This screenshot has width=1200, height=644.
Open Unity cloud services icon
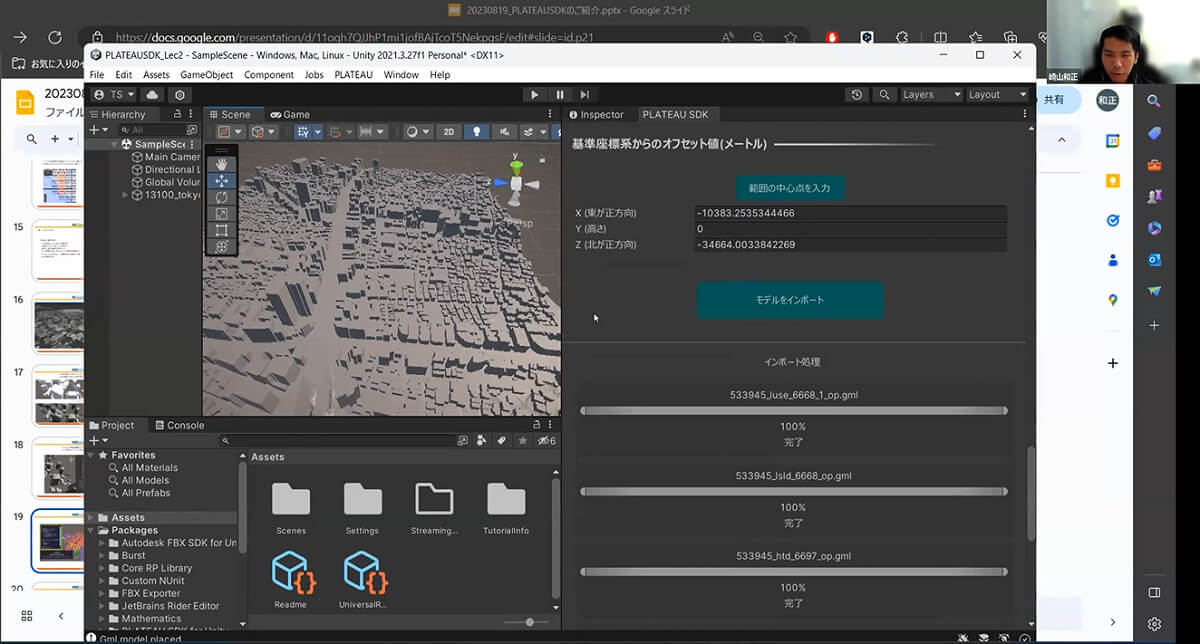coord(152,94)
